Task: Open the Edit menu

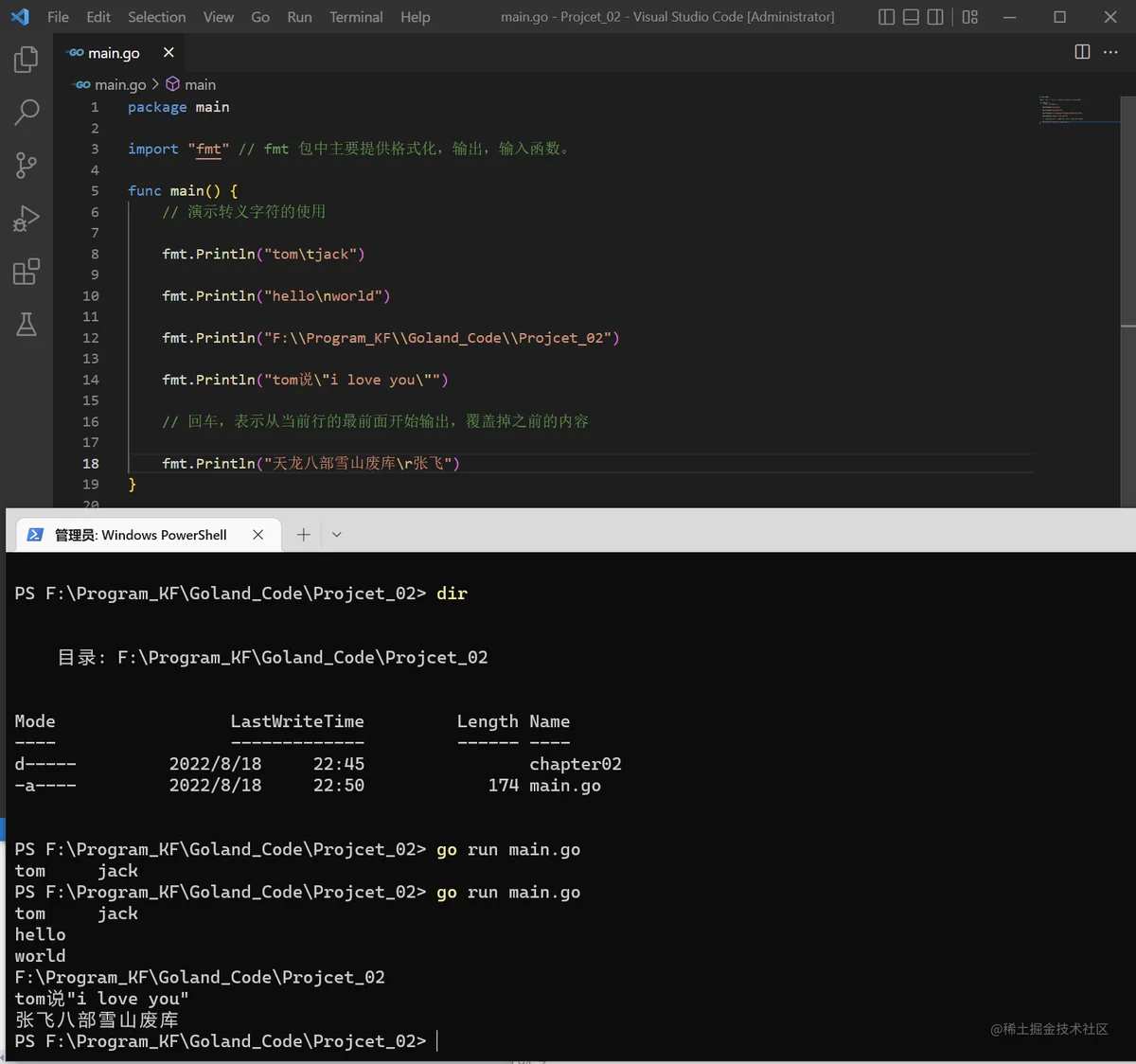Action: point(98,17)
